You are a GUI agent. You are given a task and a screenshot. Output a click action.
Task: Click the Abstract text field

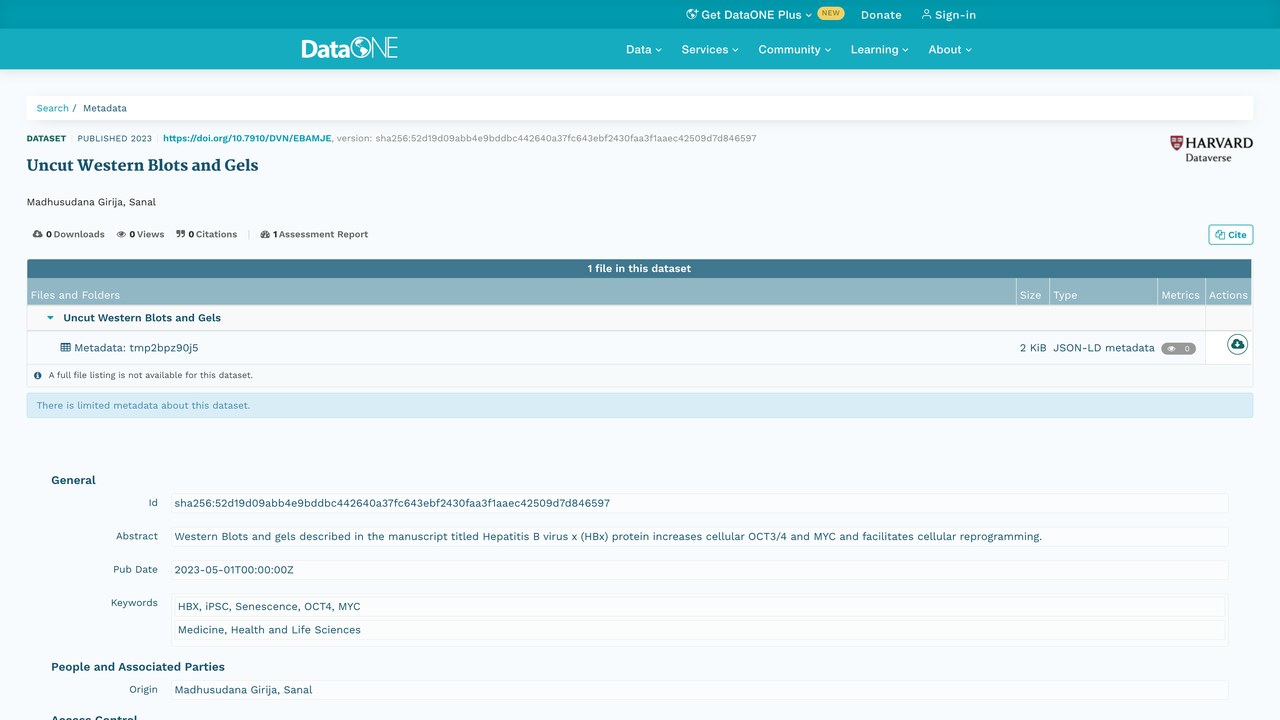(x=699, y=536)
